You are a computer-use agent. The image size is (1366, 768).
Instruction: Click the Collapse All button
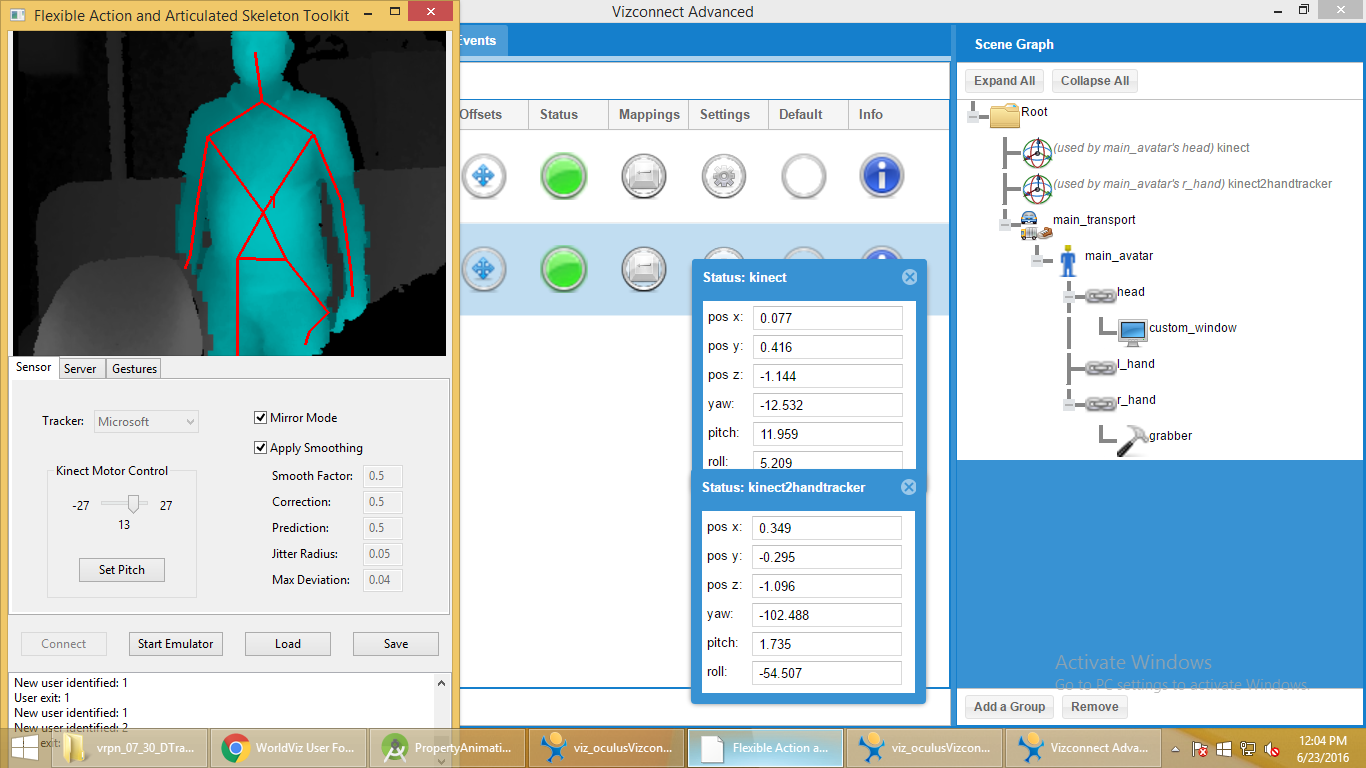(x=1094, y=81)
